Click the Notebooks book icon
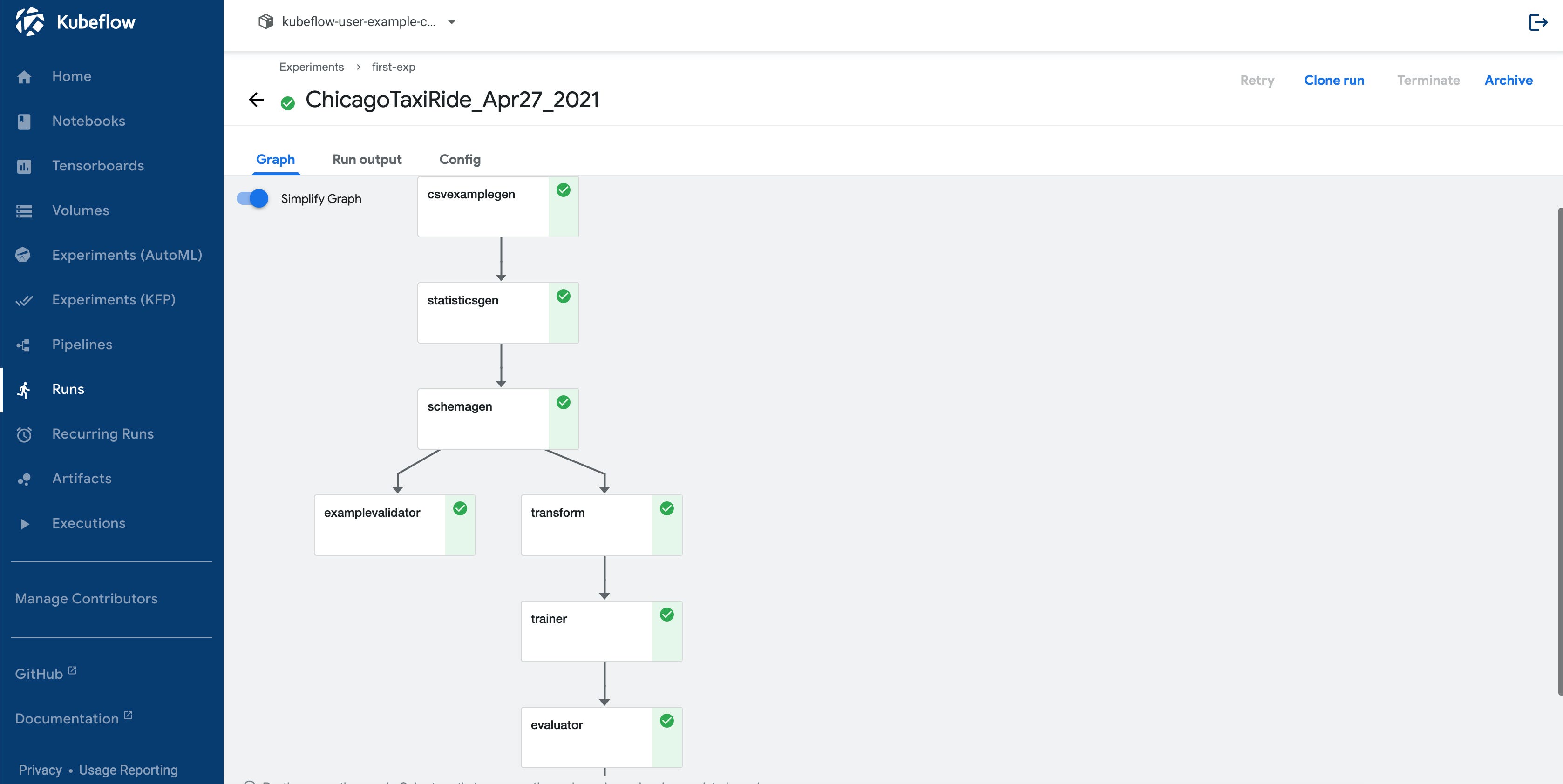 (24, 121)
